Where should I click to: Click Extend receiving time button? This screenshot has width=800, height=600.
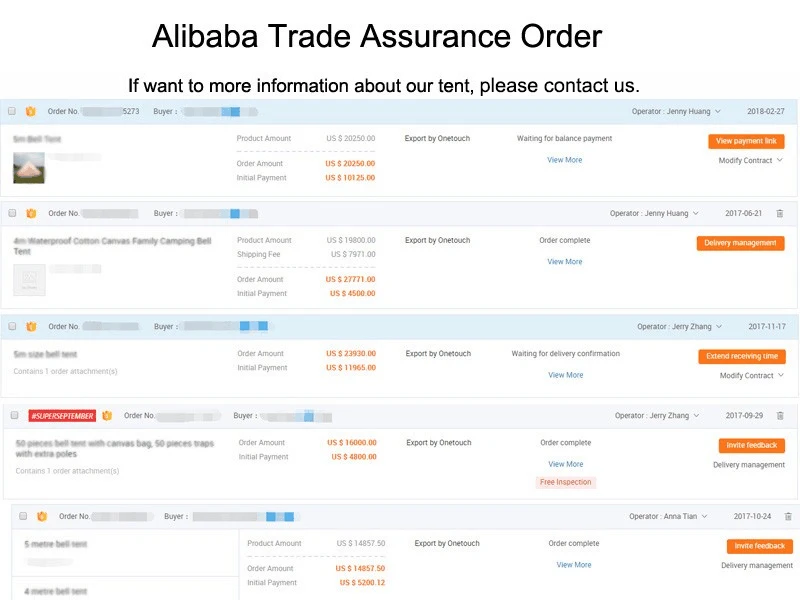(x=741, y=356)
